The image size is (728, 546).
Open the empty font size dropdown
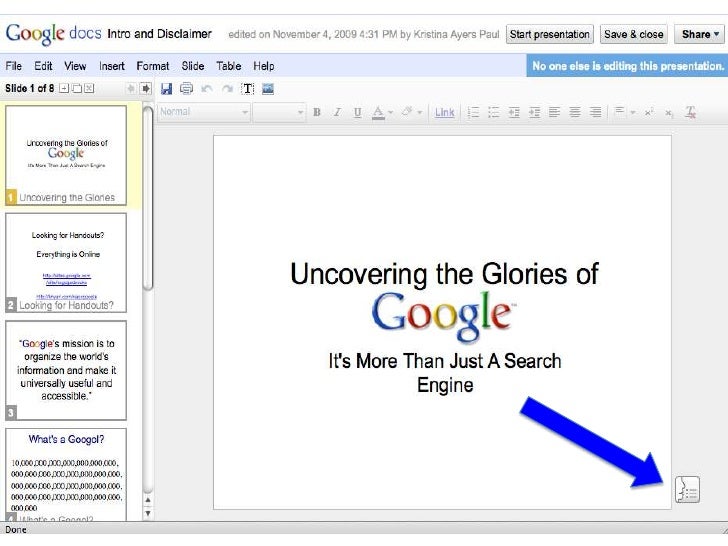[x=279, y=112]
